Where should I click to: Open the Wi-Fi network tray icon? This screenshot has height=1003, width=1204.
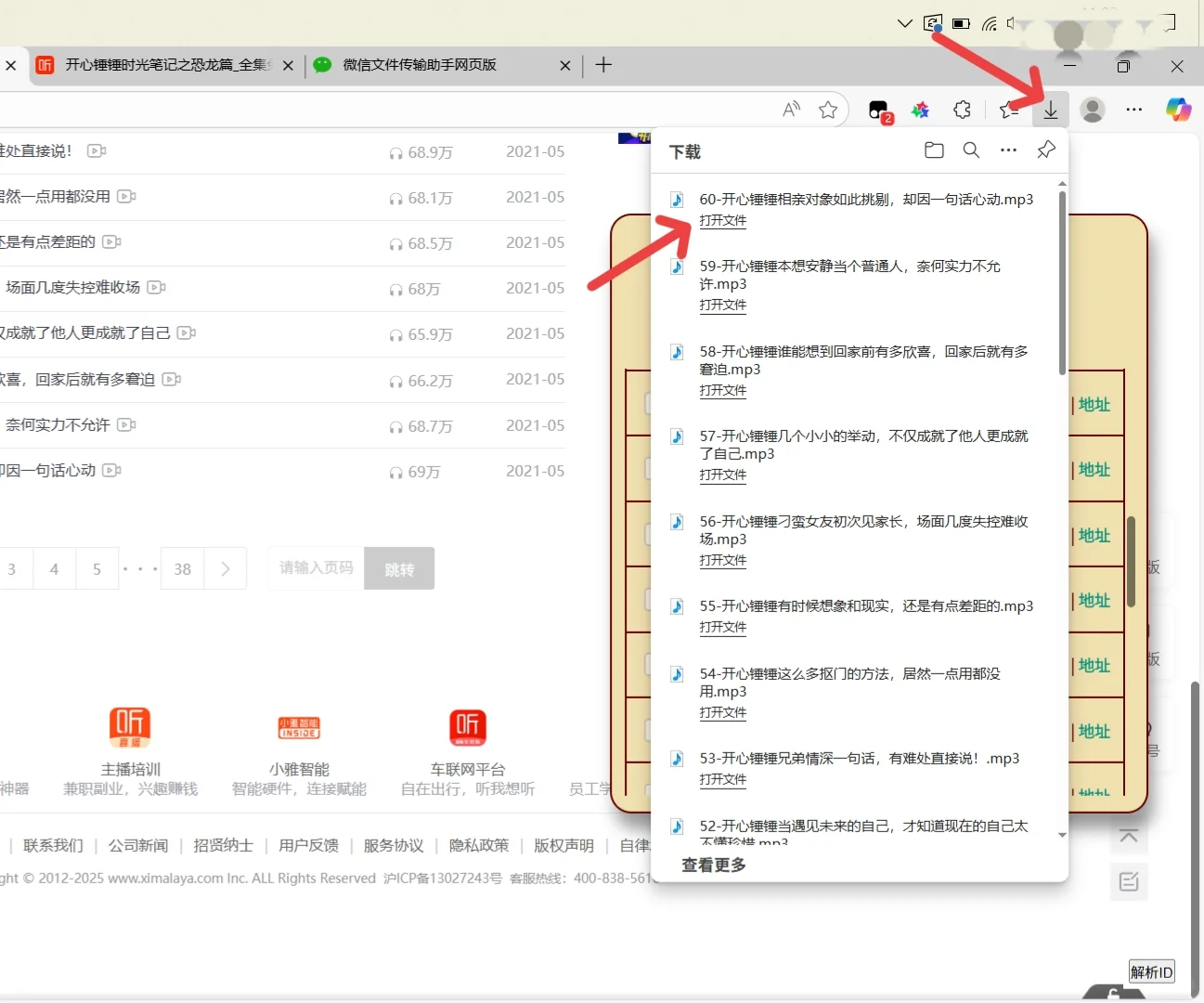990,23
